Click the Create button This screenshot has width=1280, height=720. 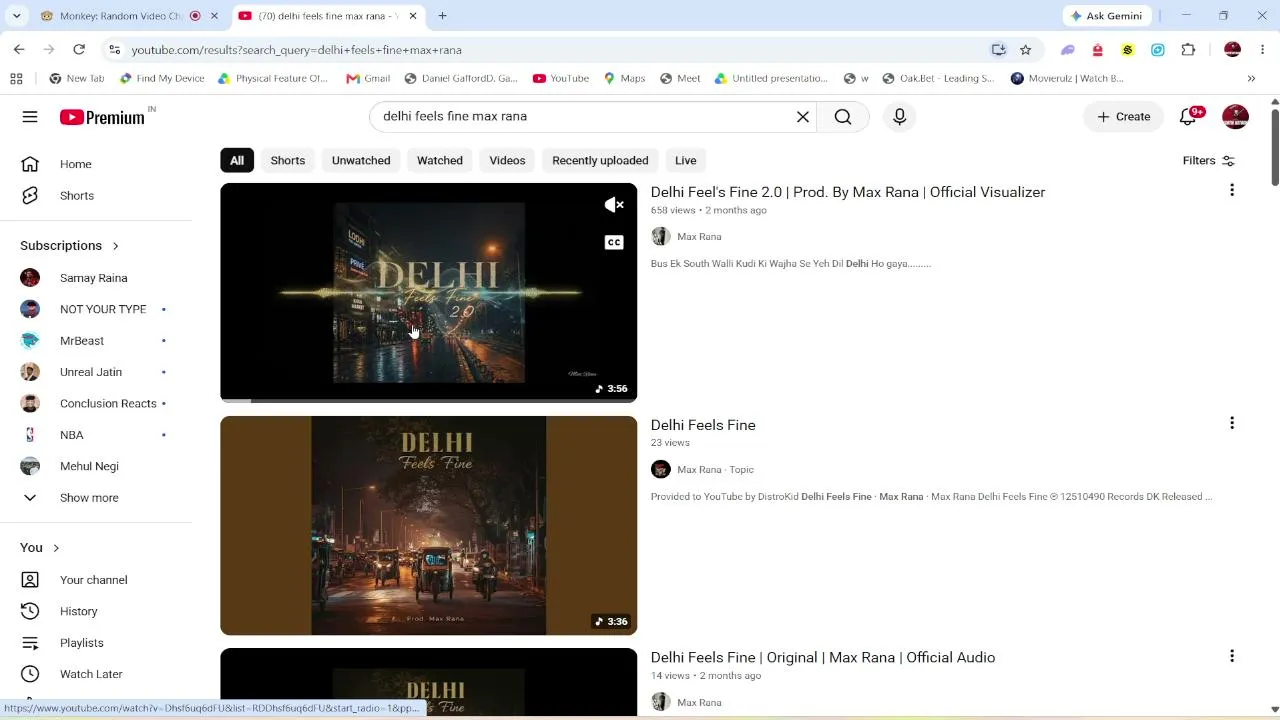tap(1123, 117)
